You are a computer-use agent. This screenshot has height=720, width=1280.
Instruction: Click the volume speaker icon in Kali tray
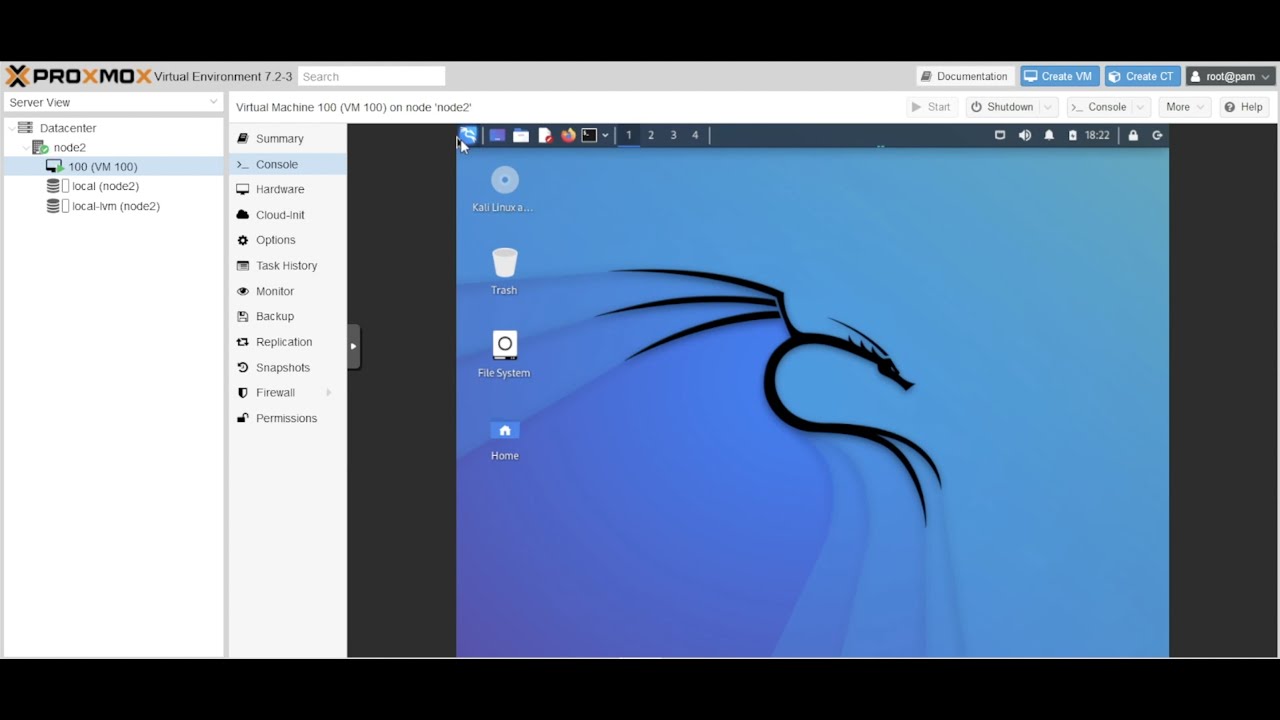1024,135
